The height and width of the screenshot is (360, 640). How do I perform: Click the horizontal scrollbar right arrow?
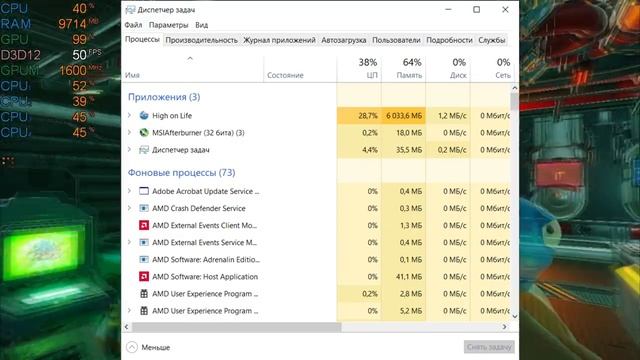[504, 327]
